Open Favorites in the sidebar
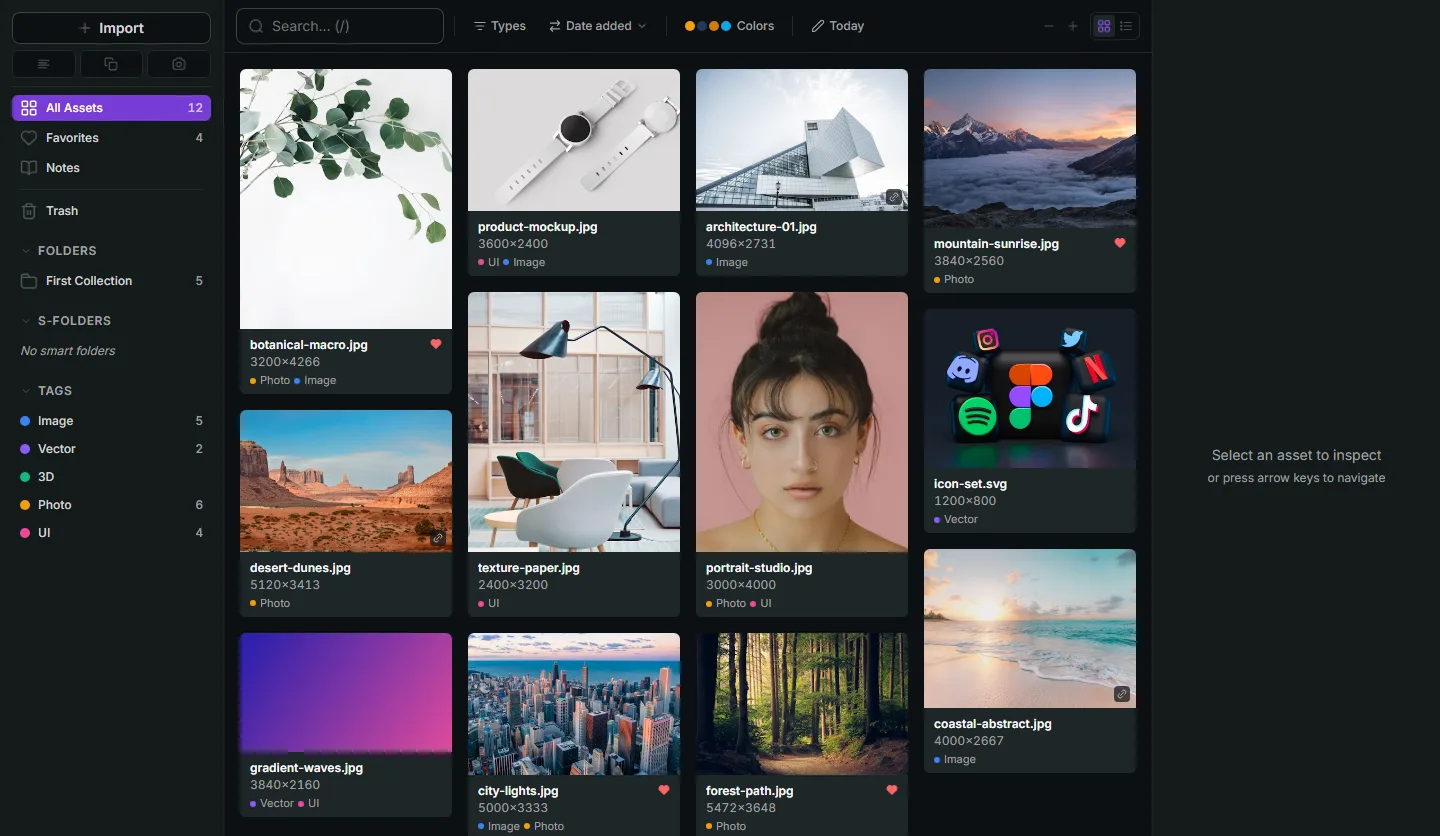Image resolution: width=1440 pixels, height=836 pixels. 111,138
